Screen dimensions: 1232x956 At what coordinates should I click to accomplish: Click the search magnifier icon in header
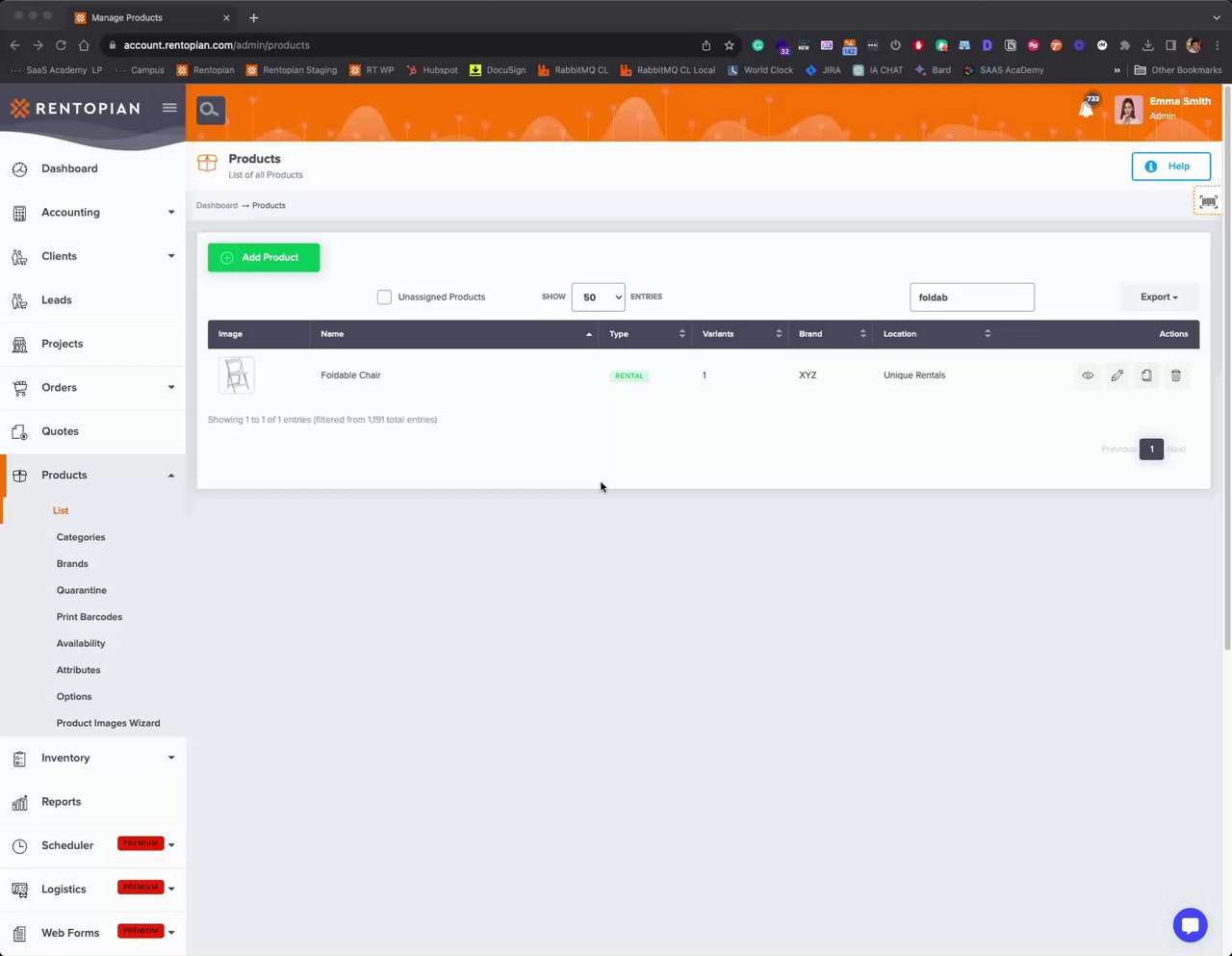click(211, 111)
